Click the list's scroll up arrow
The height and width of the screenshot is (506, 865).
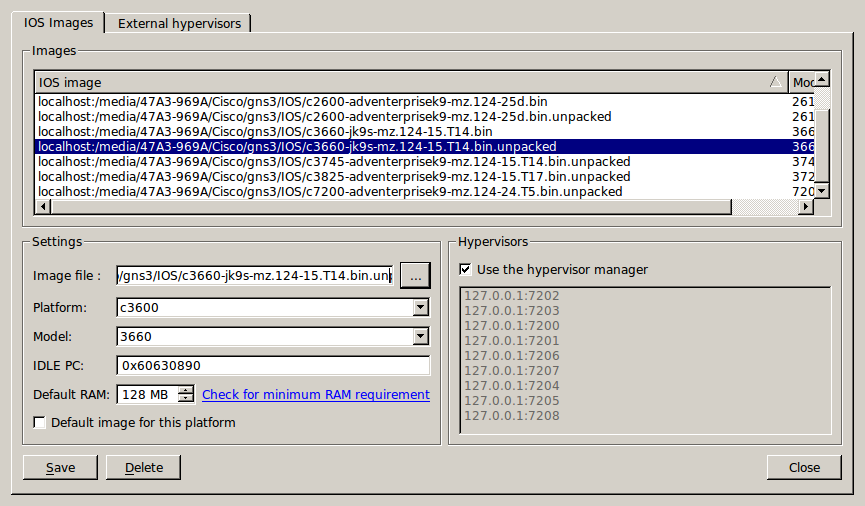click(822, 80)
